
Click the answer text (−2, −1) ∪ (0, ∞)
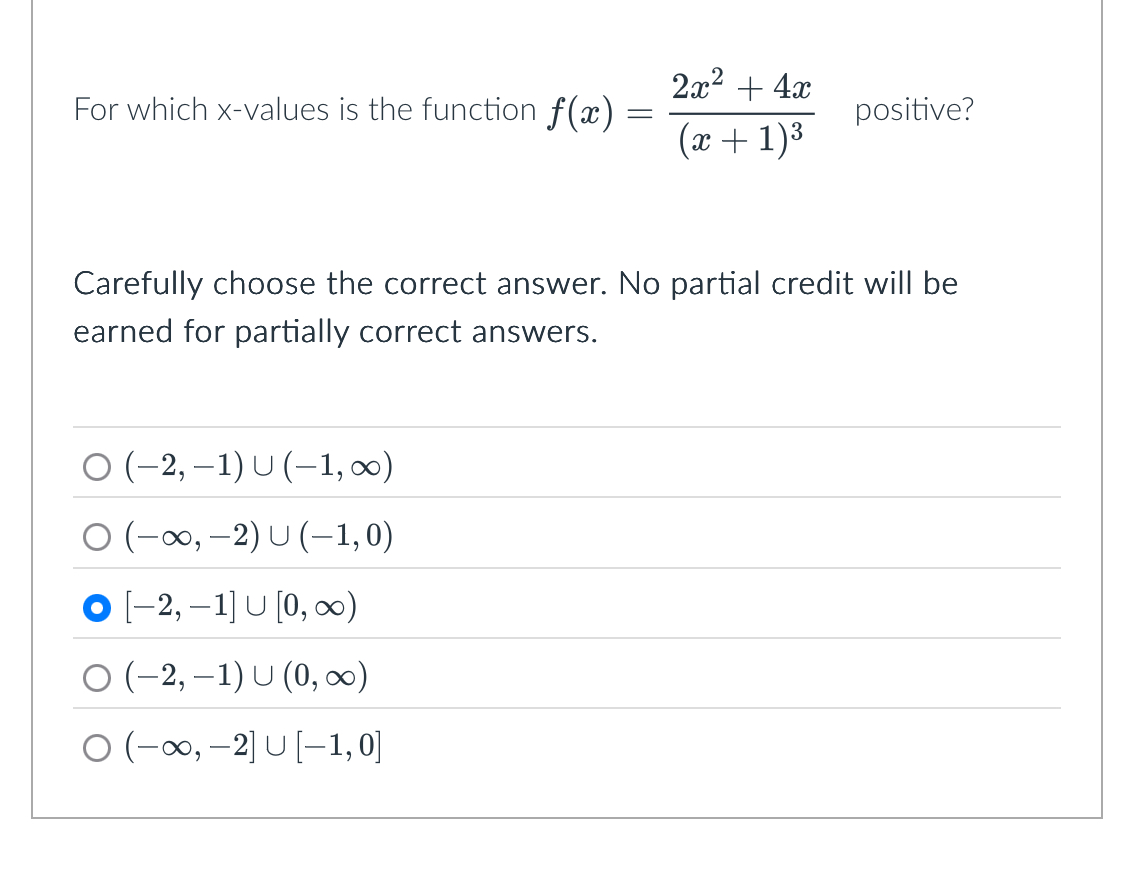tap(245, 677)
